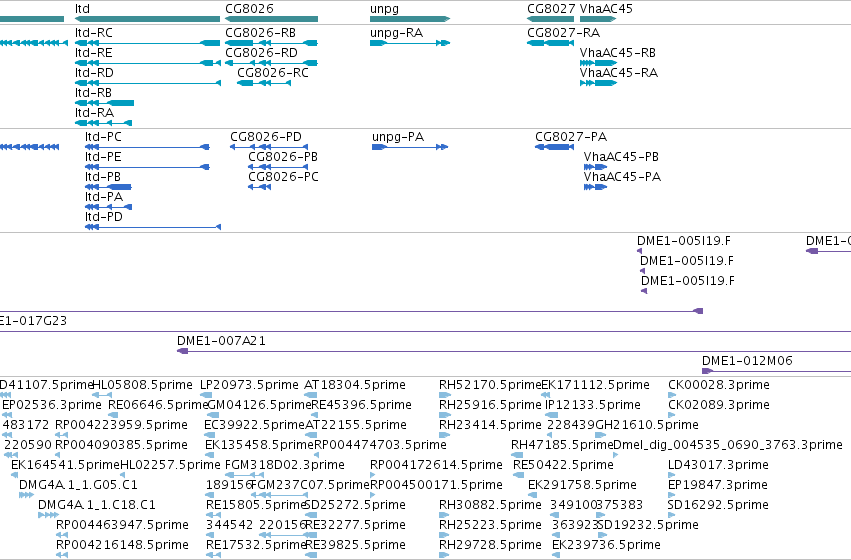851x560 pixels.
Task: Click the AT18304.5prime EST label
Action: 355,385
